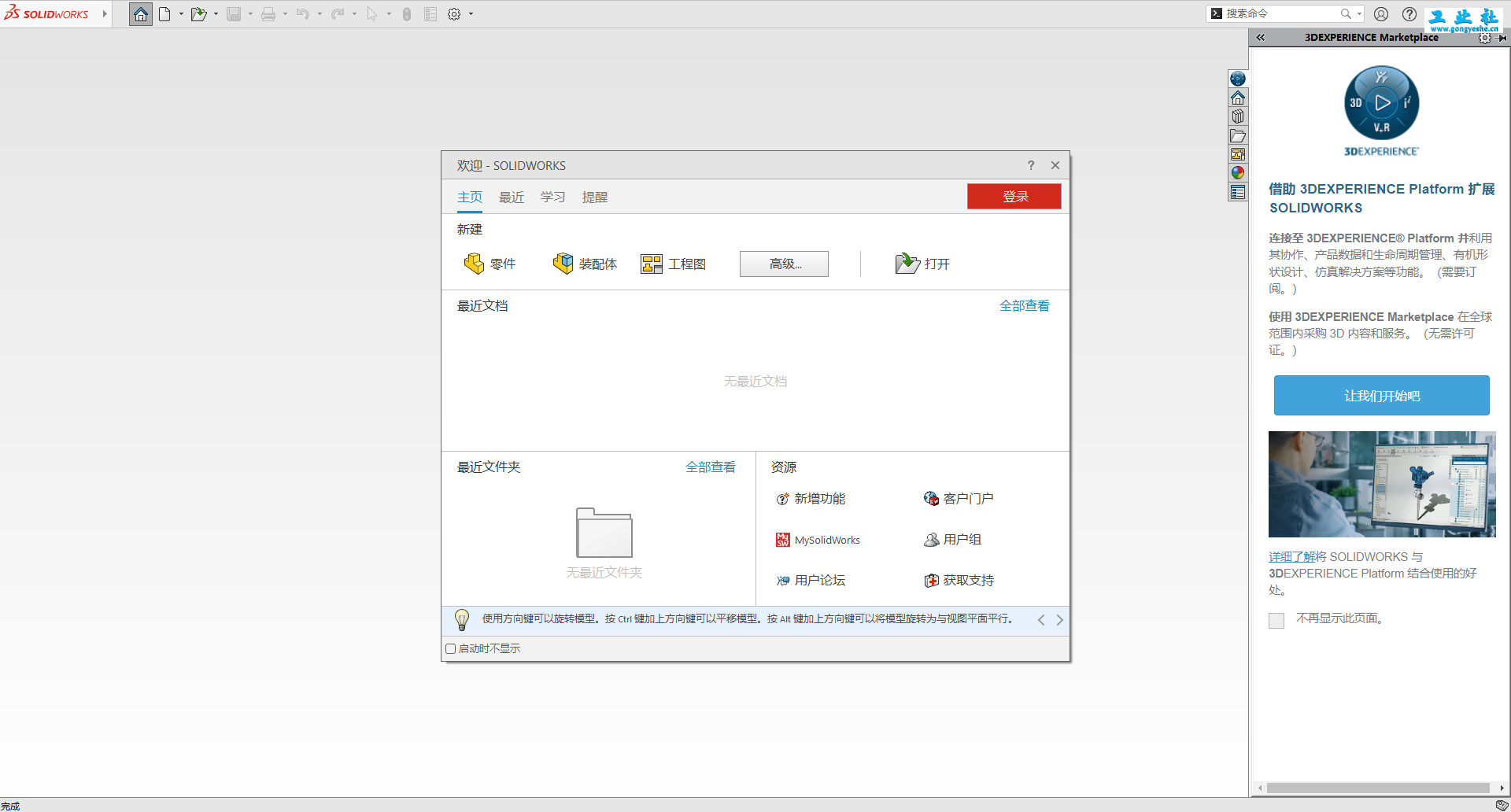Viewport: 1511px width, 812px height.
Task: Click the Home welcome icon in top toolbar
Action: pos(141,14)
